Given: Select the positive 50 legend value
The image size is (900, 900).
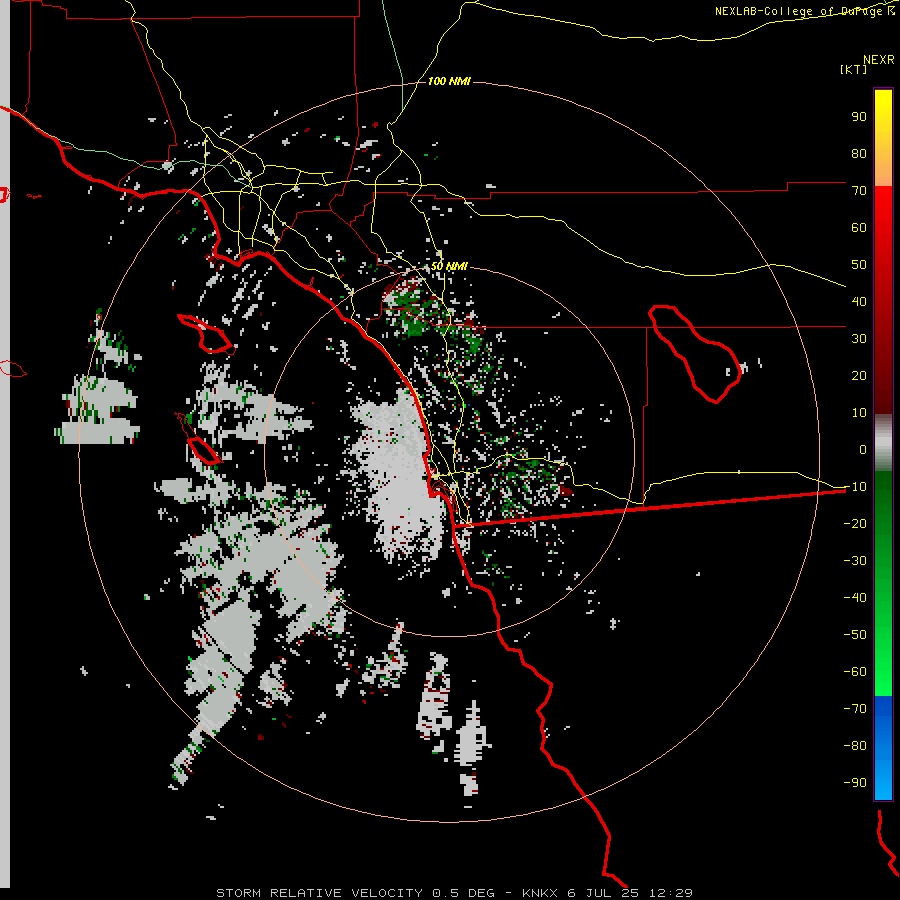Looking at the screenshot, I should (859, 265).
